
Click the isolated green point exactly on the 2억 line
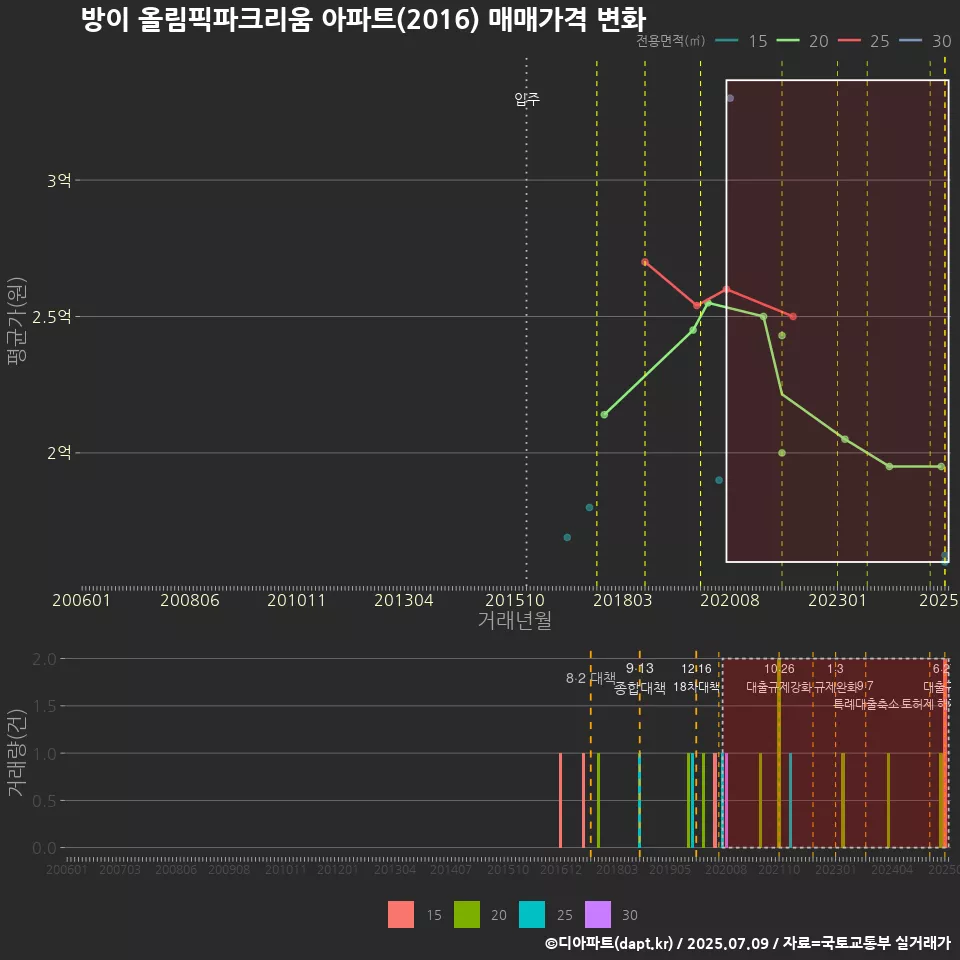coord(782,453)
